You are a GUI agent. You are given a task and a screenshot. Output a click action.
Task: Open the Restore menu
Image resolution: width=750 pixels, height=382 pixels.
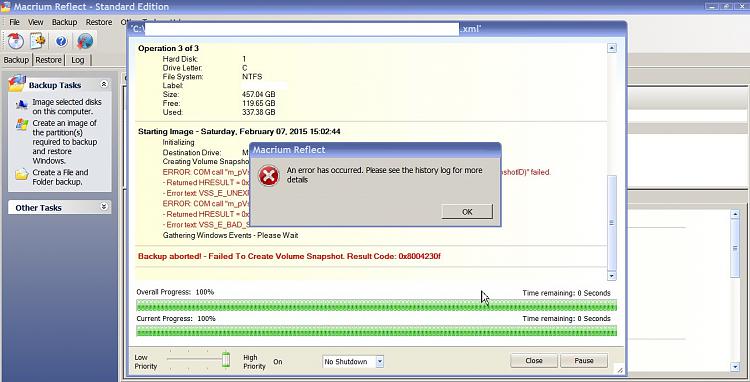[x=99, y=22]
